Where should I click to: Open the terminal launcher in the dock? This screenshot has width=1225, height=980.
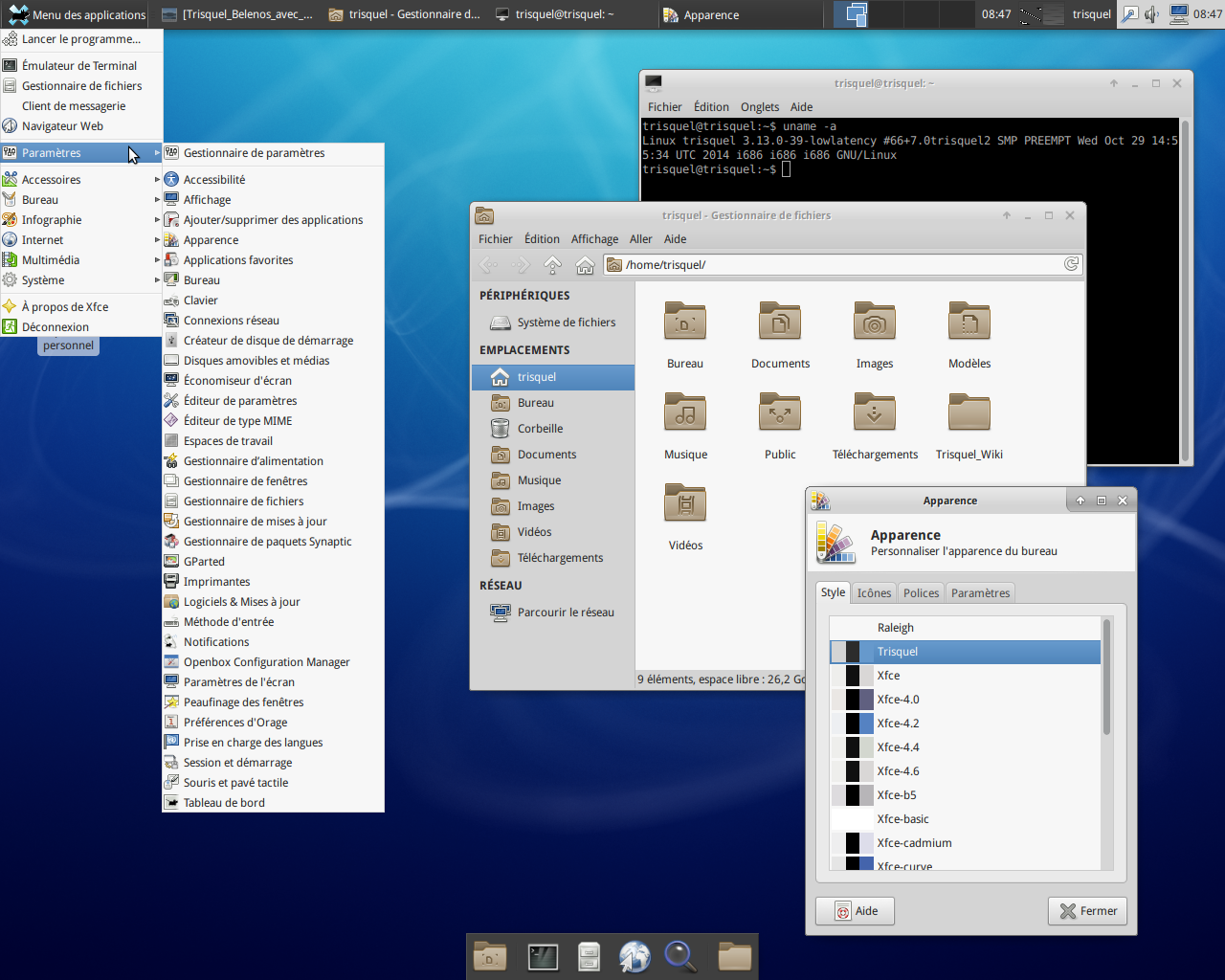click(543, 956)
